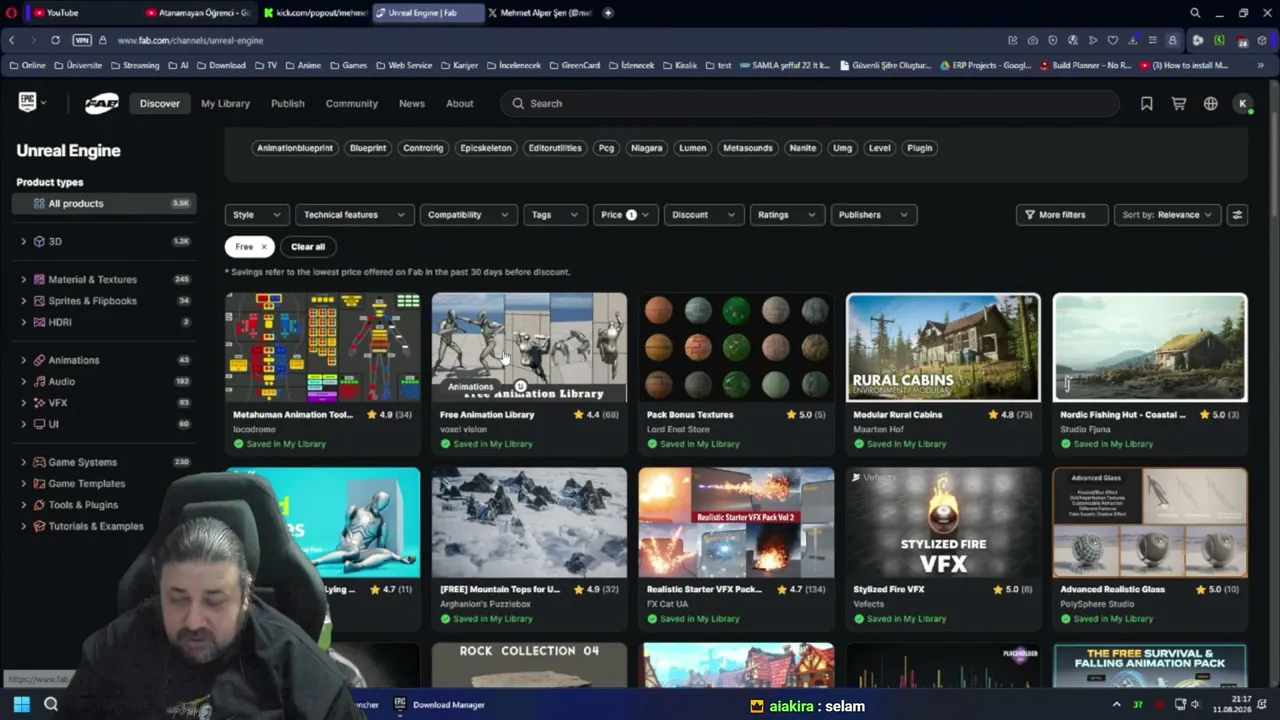Click the Game Templates category icon
The image size is (1280, 720).
coord(40,484)
